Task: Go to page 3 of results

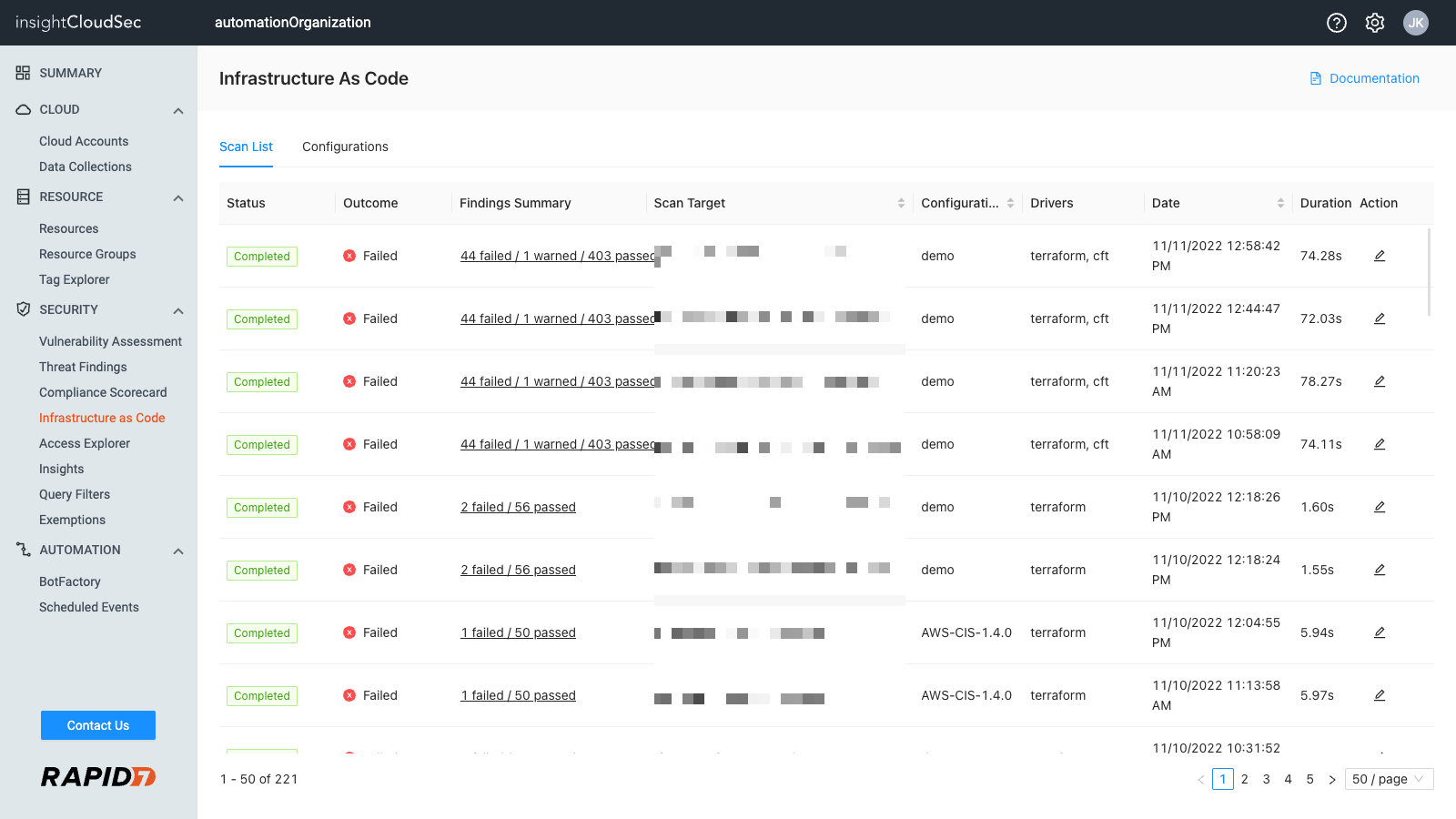Action: tap(1267, 779)
